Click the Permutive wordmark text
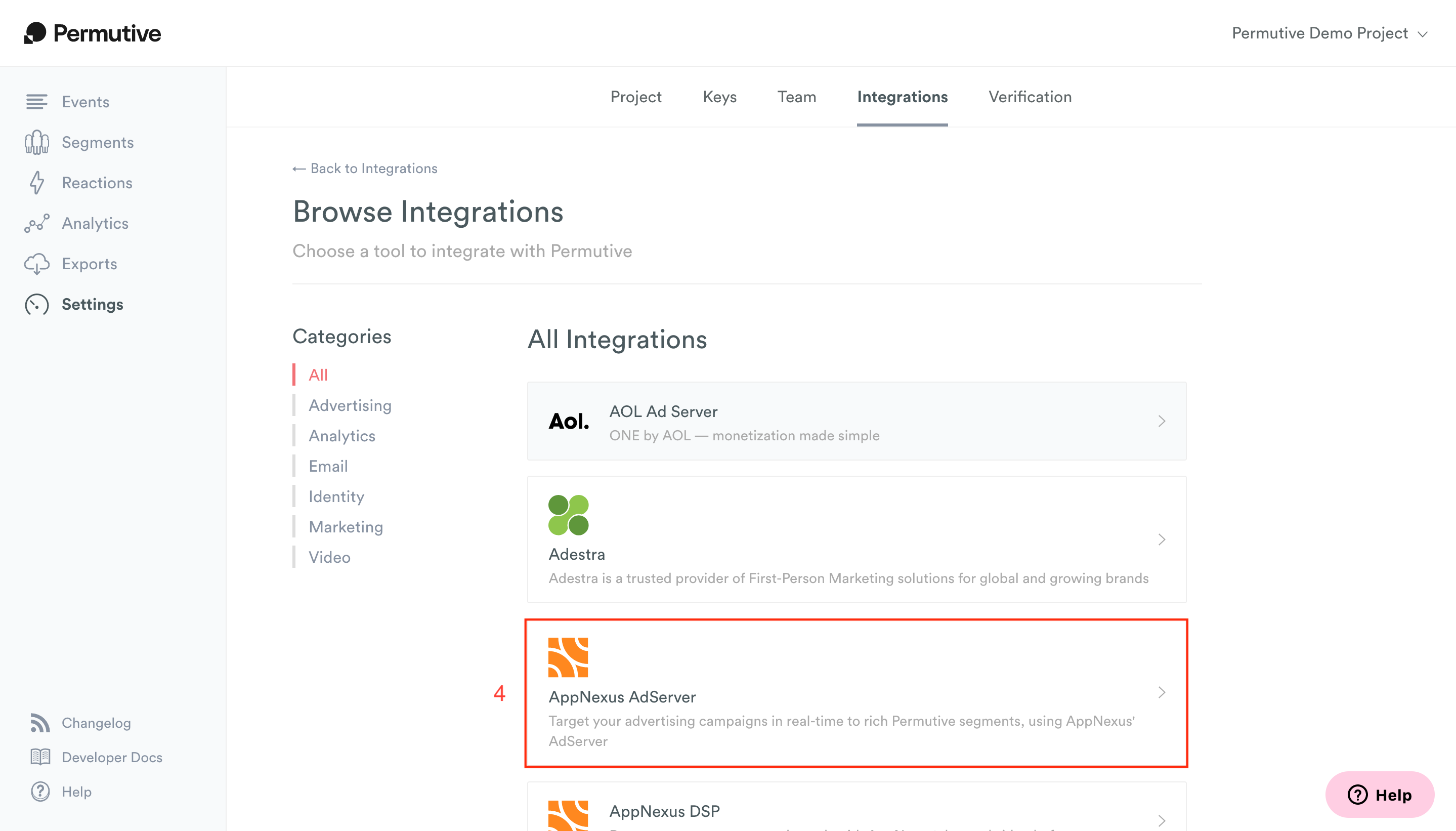Screen dimensions: 1456x831 click(107, 34)
